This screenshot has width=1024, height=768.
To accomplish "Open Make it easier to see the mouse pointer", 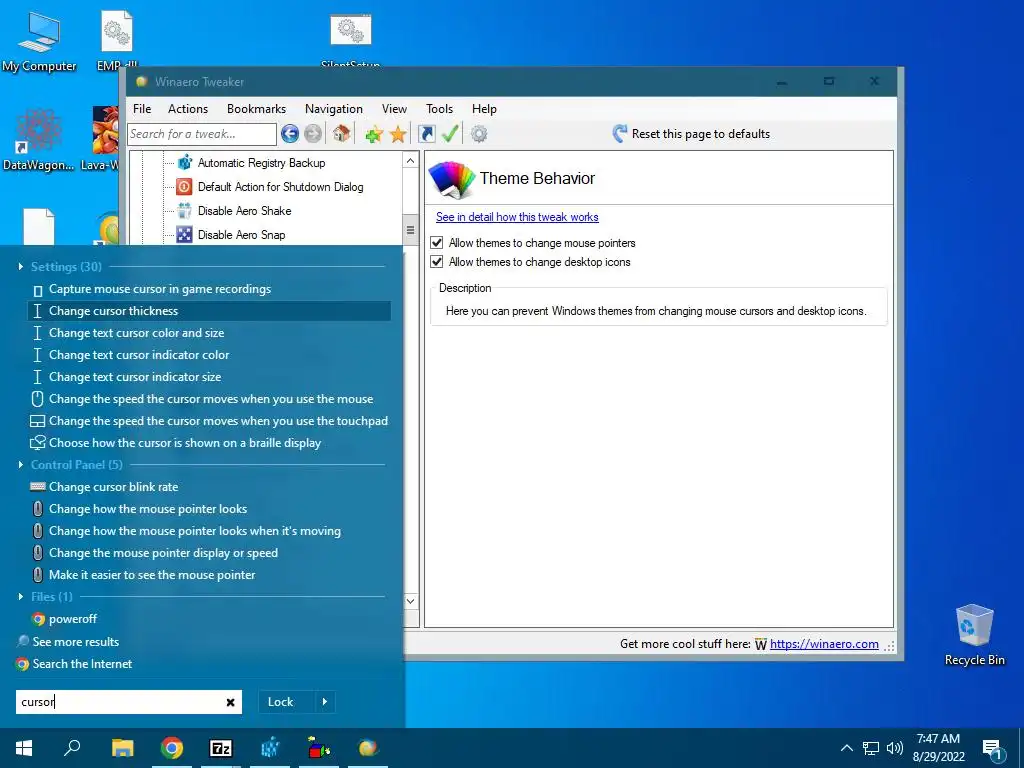I will click(x=209, y=575).
